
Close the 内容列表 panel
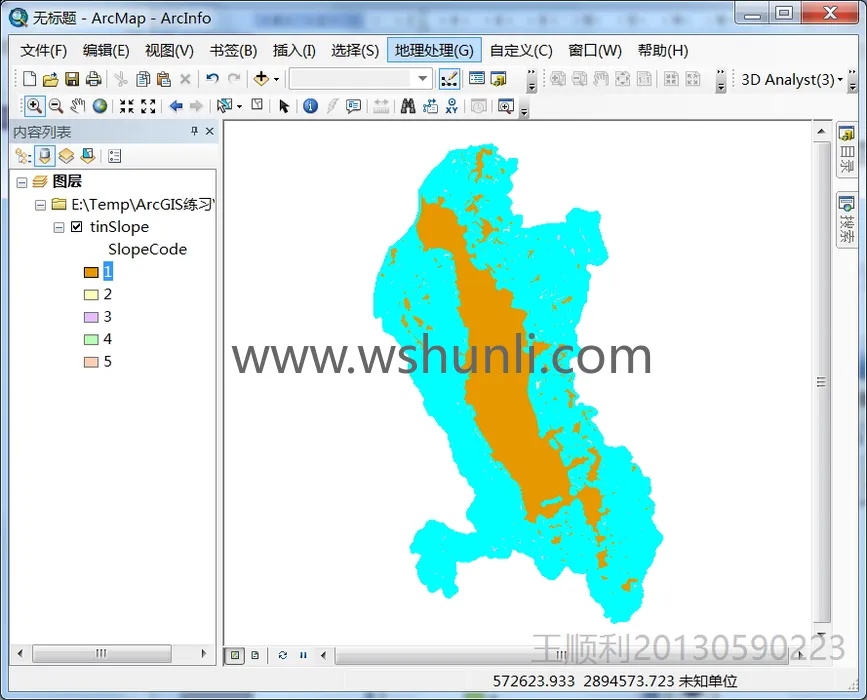pos(210,131)
